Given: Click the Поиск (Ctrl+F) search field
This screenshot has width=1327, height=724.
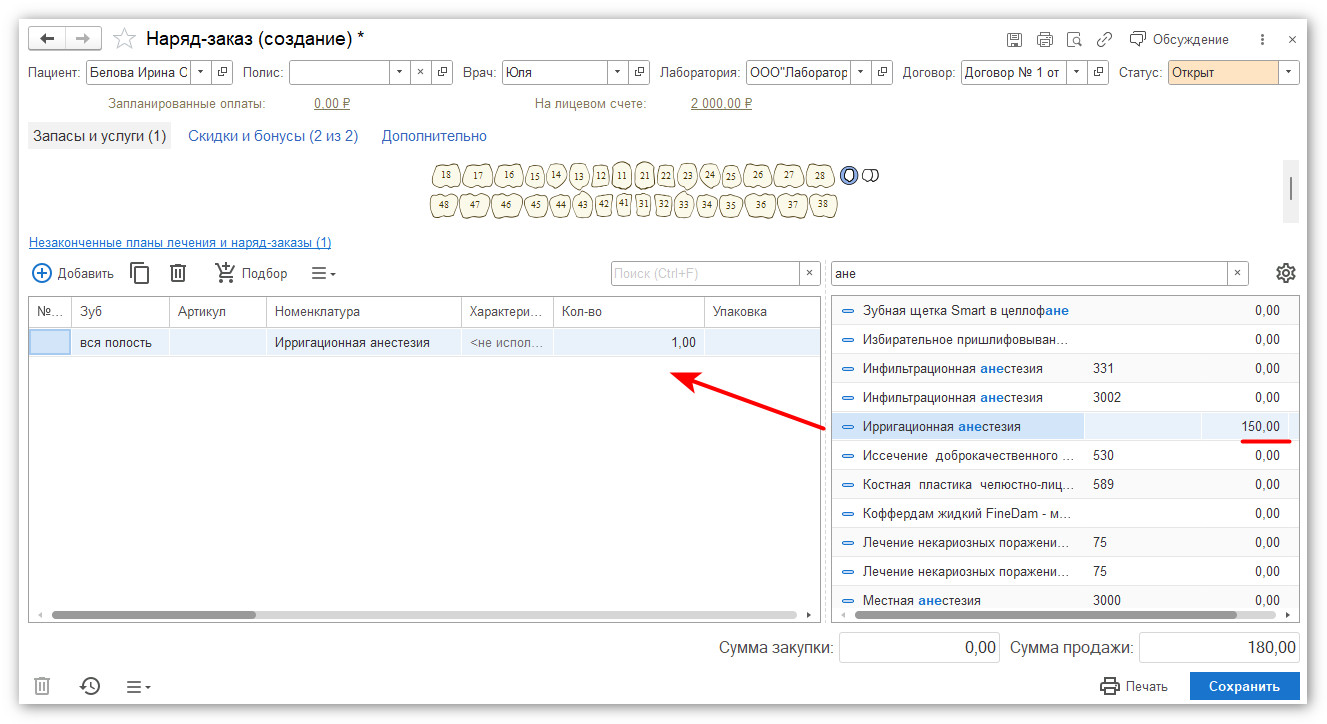Looking at the screenshot, I should 705,273.
